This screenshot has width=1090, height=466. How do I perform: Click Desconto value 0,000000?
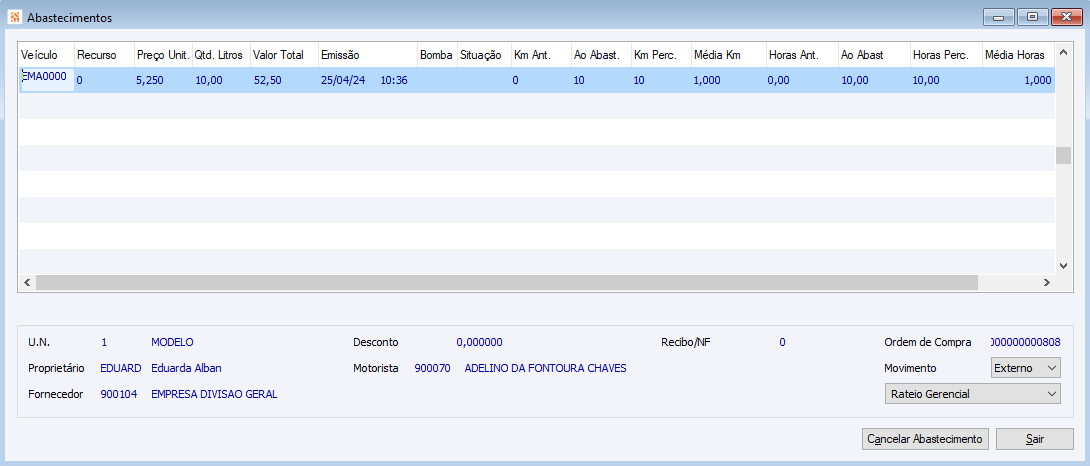[x=479, y=342]
